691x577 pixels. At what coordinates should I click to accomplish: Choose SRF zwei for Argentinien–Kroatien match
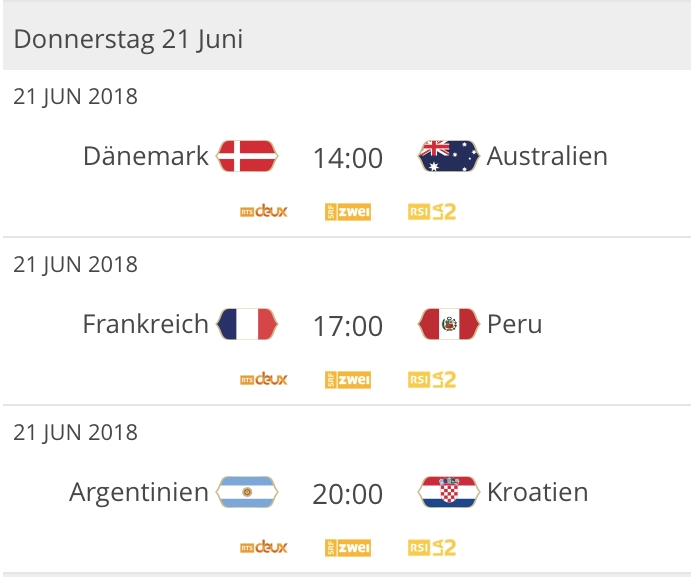click(x=348, y=547)
